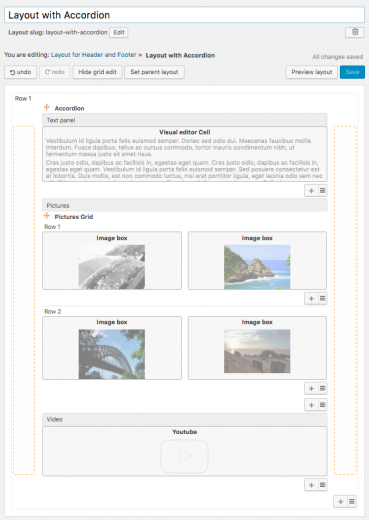Click the Accordion move handle icon
The height and width of the screenshot is (520, 369).
(x=47, y=107)
